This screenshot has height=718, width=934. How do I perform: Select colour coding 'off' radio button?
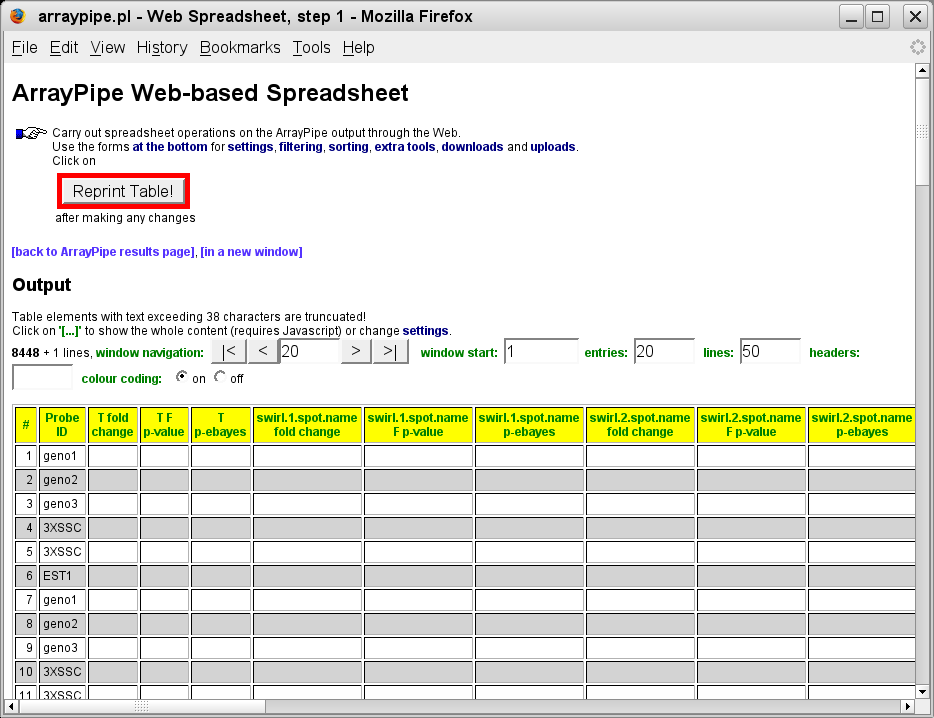tap(220, 376)
